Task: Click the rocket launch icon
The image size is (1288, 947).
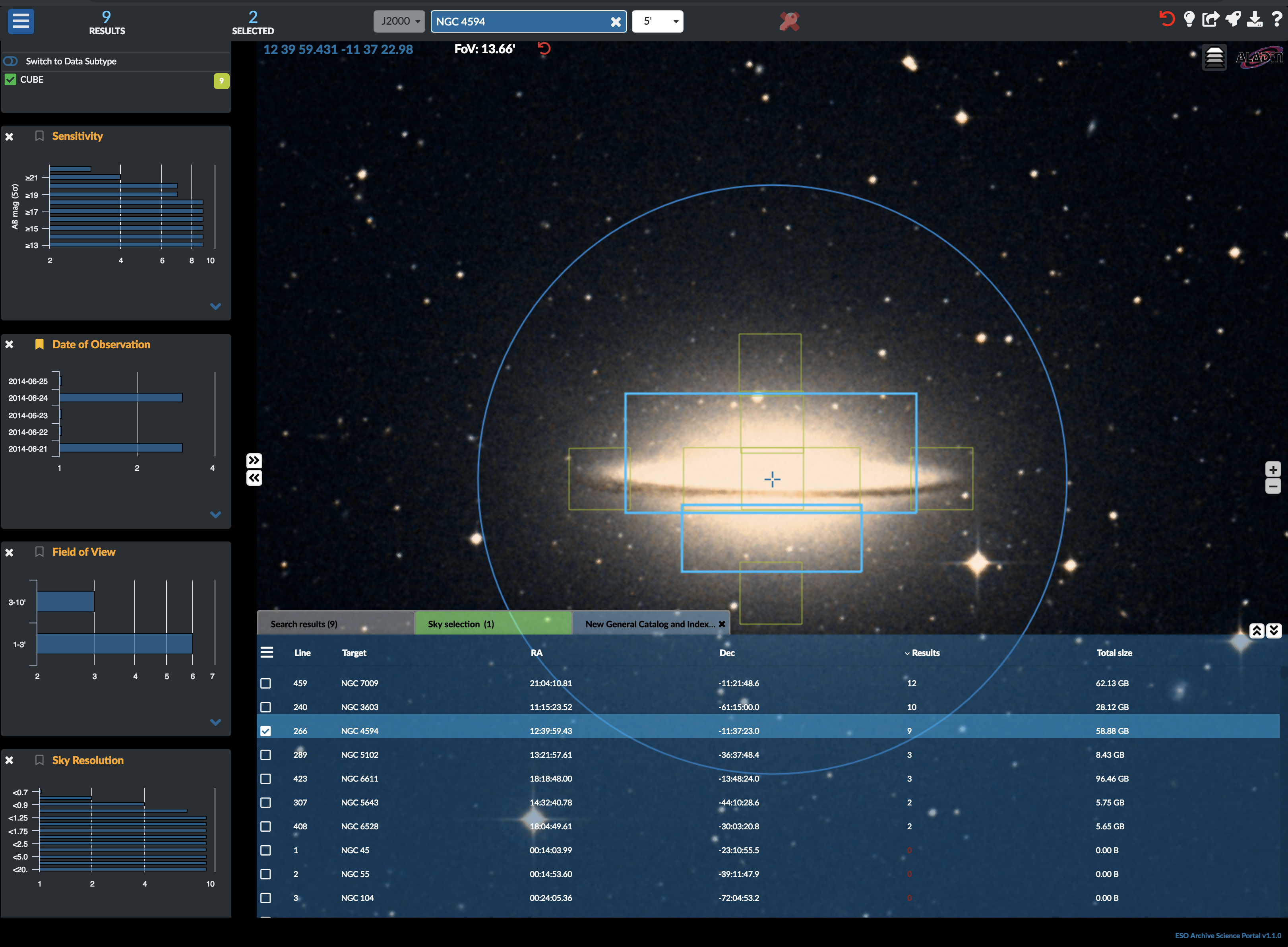Action: (x=1233, y=19)
